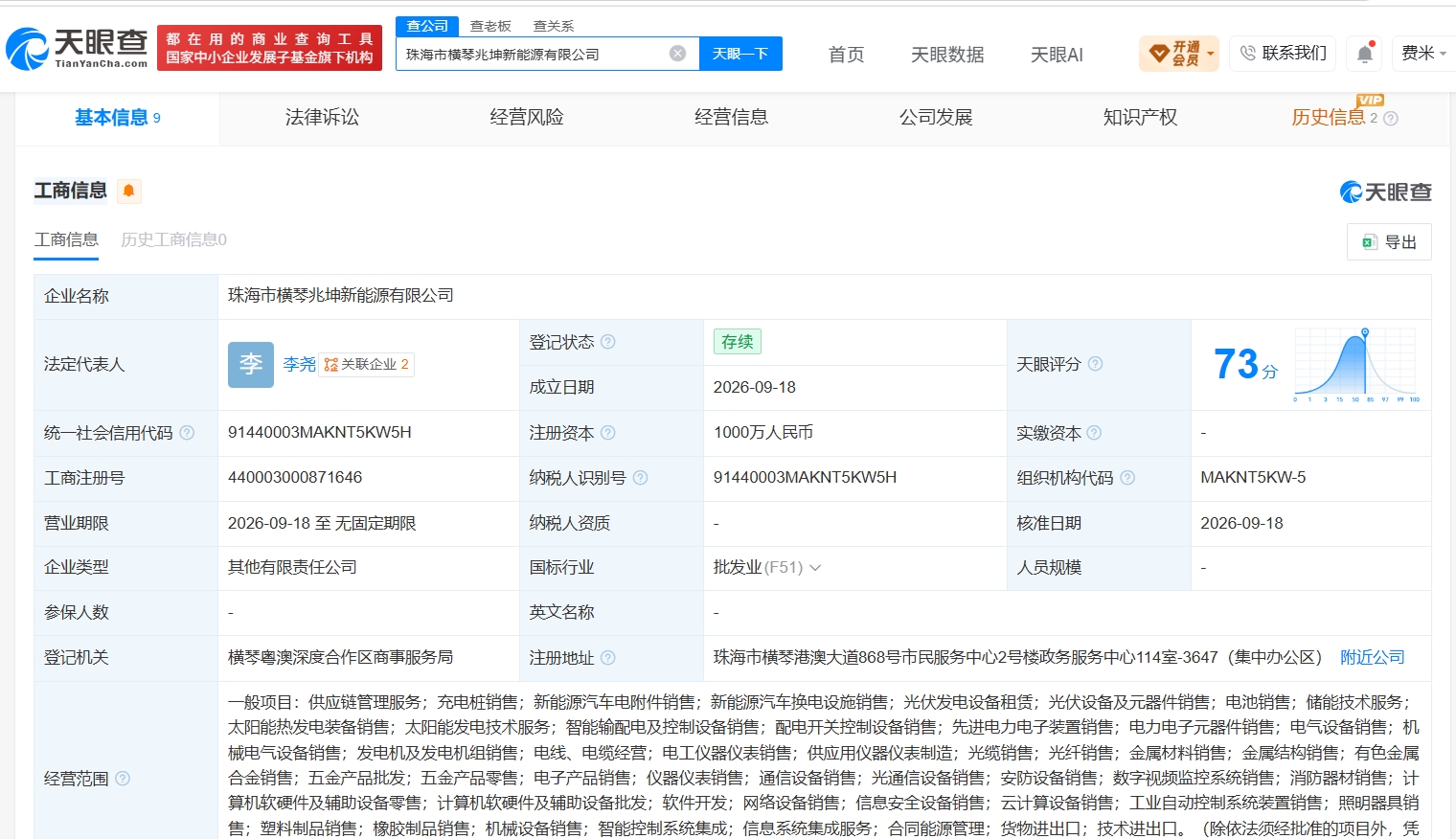Click help icon next to 实缴资本
The image size is (1456, 839).
tap(1094, 433)
